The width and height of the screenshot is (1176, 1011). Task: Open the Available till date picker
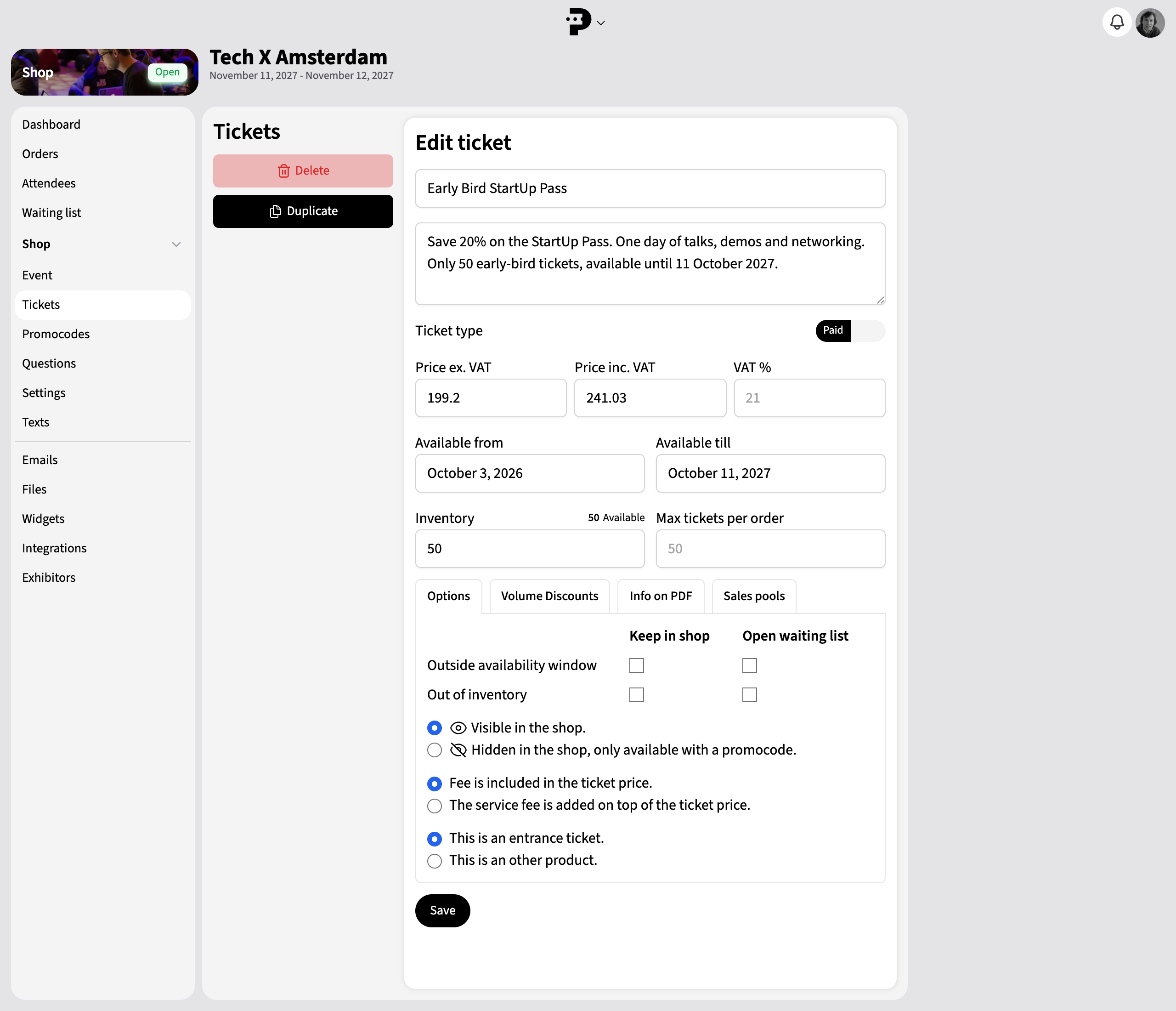(770, 473)
